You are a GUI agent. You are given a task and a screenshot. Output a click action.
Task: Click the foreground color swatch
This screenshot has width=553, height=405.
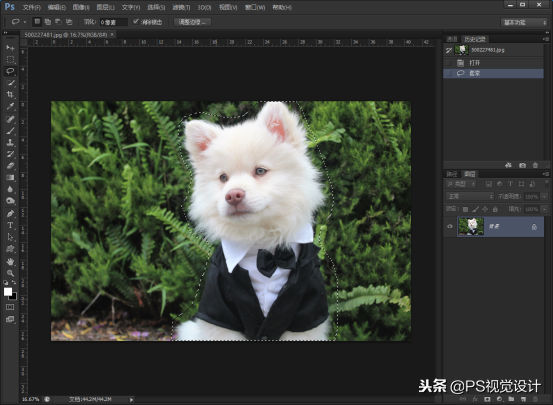tap(8, 291)
